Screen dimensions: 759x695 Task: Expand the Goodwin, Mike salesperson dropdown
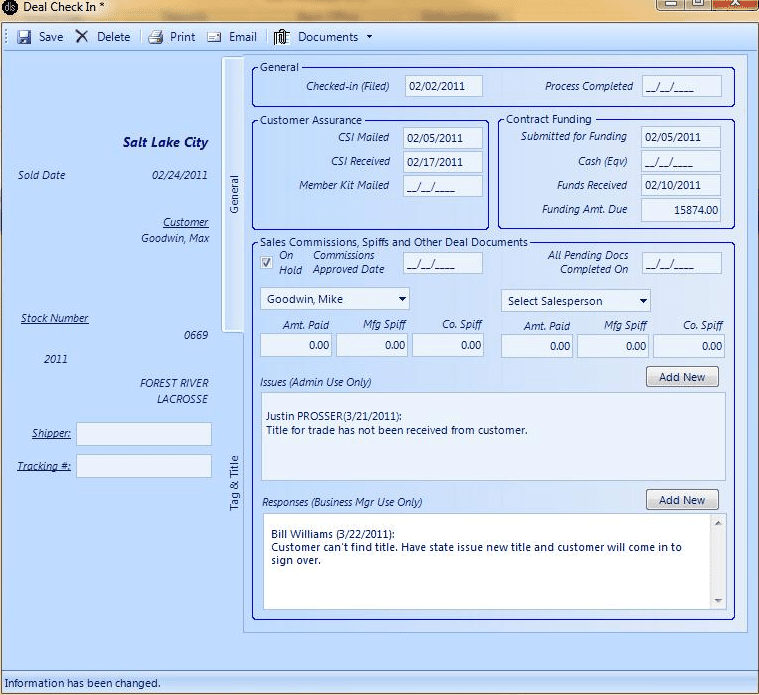tap(402, 299)
